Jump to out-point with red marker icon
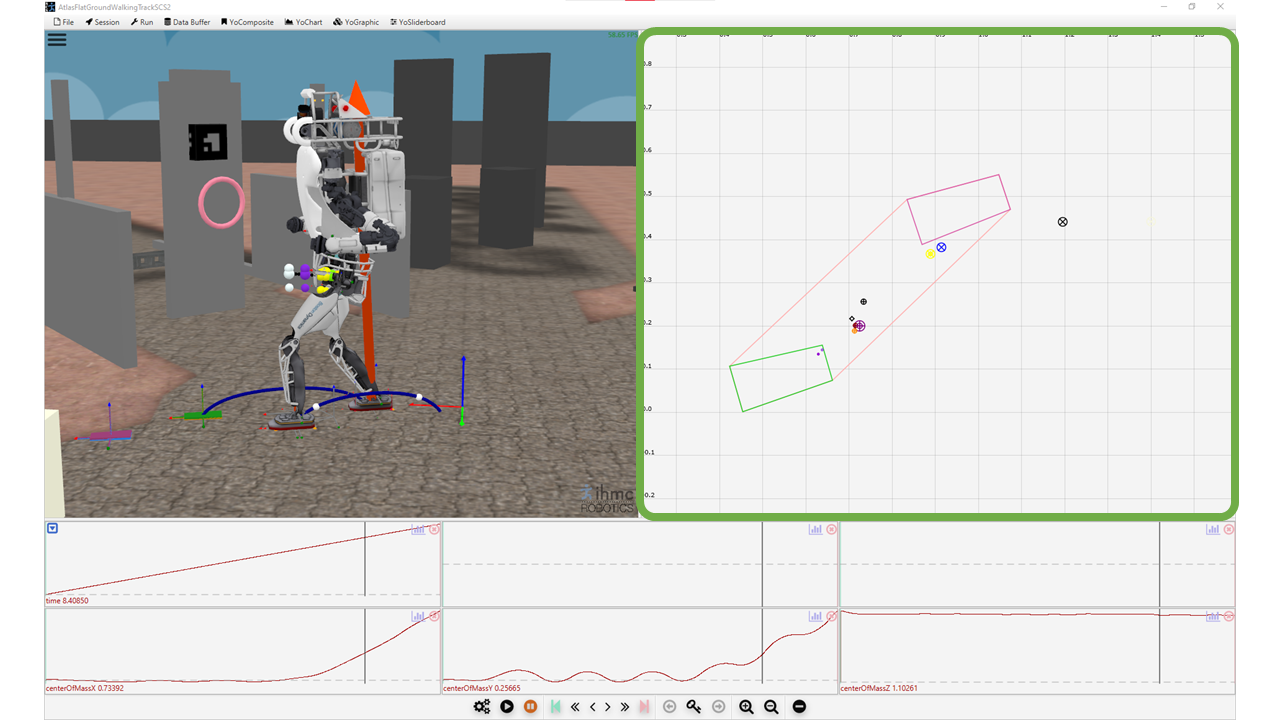Viewport: 1280px width, 720px height. pyautogui.click(x=644, y=707)
